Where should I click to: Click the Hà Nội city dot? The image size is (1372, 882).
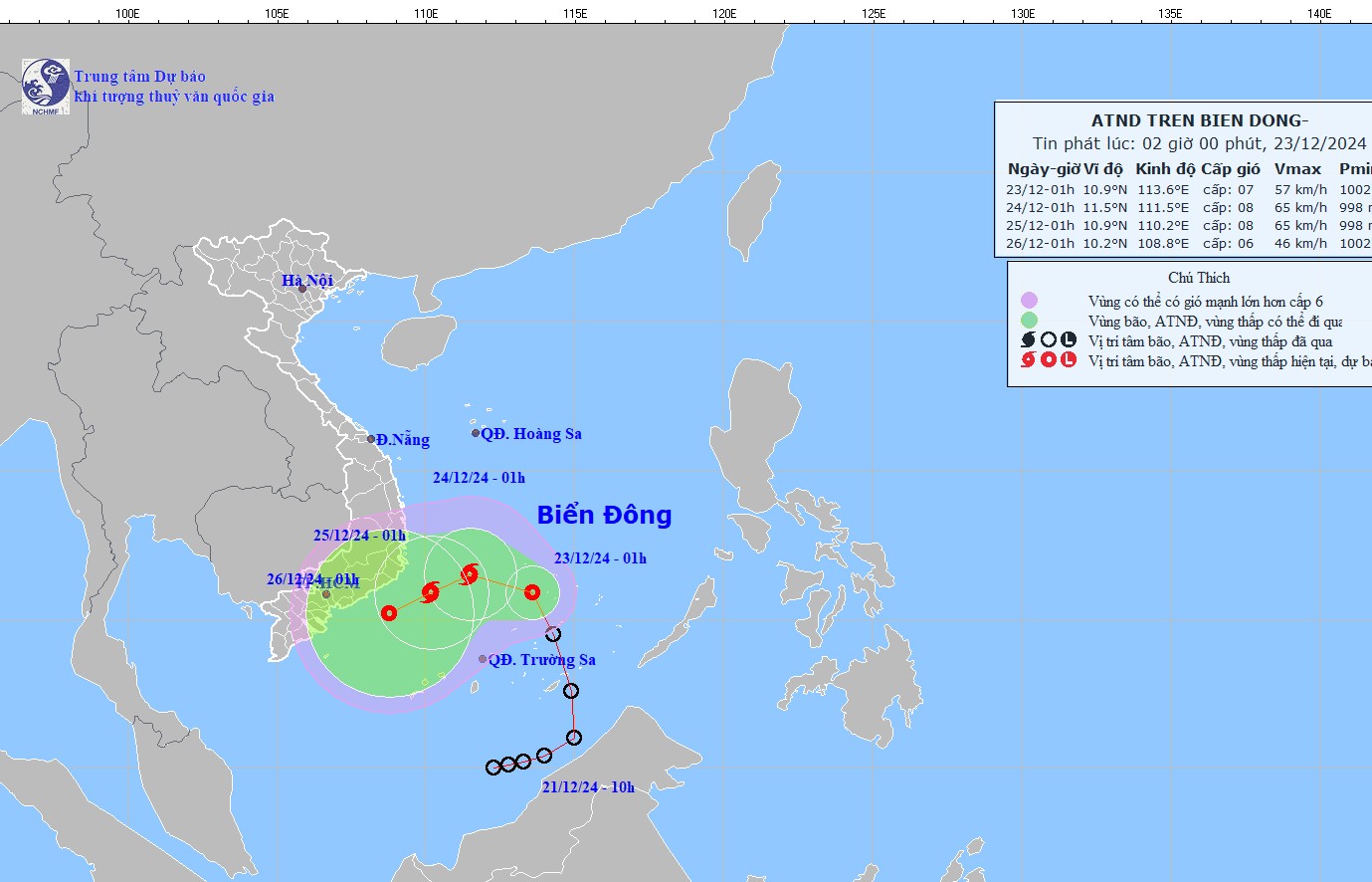click(302, 289)
